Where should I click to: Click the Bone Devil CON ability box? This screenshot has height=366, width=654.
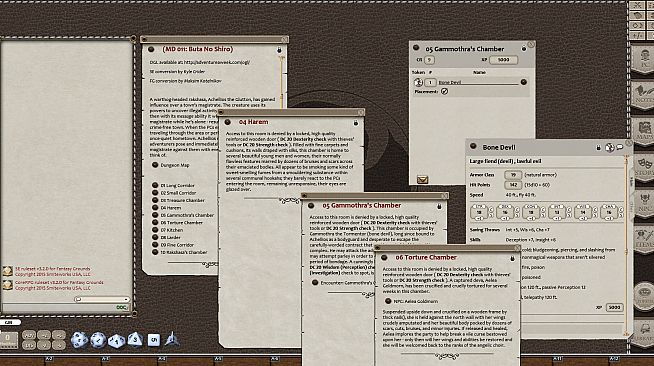pyautogui.click(x=531, y=212)
